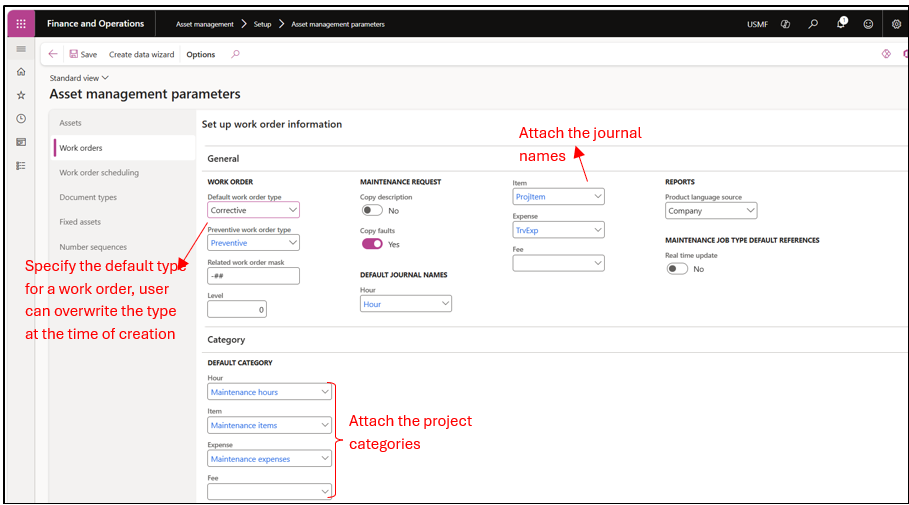Image resolution: width=909 pixels, height=505 pixels.
Task: Save the parameters
Action: pos(83,54)
